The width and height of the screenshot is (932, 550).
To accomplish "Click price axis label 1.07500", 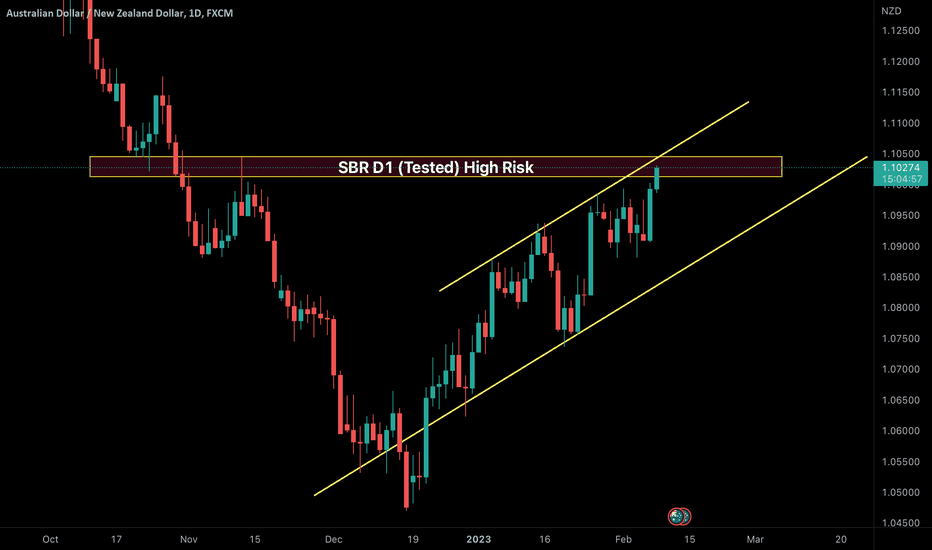I will point(900,338).
